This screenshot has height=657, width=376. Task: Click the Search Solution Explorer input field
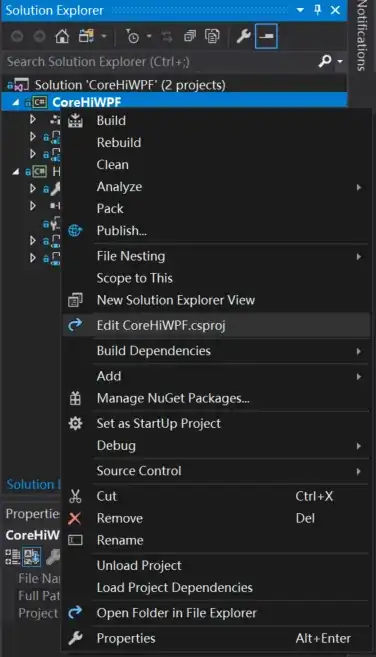(159, 62)
